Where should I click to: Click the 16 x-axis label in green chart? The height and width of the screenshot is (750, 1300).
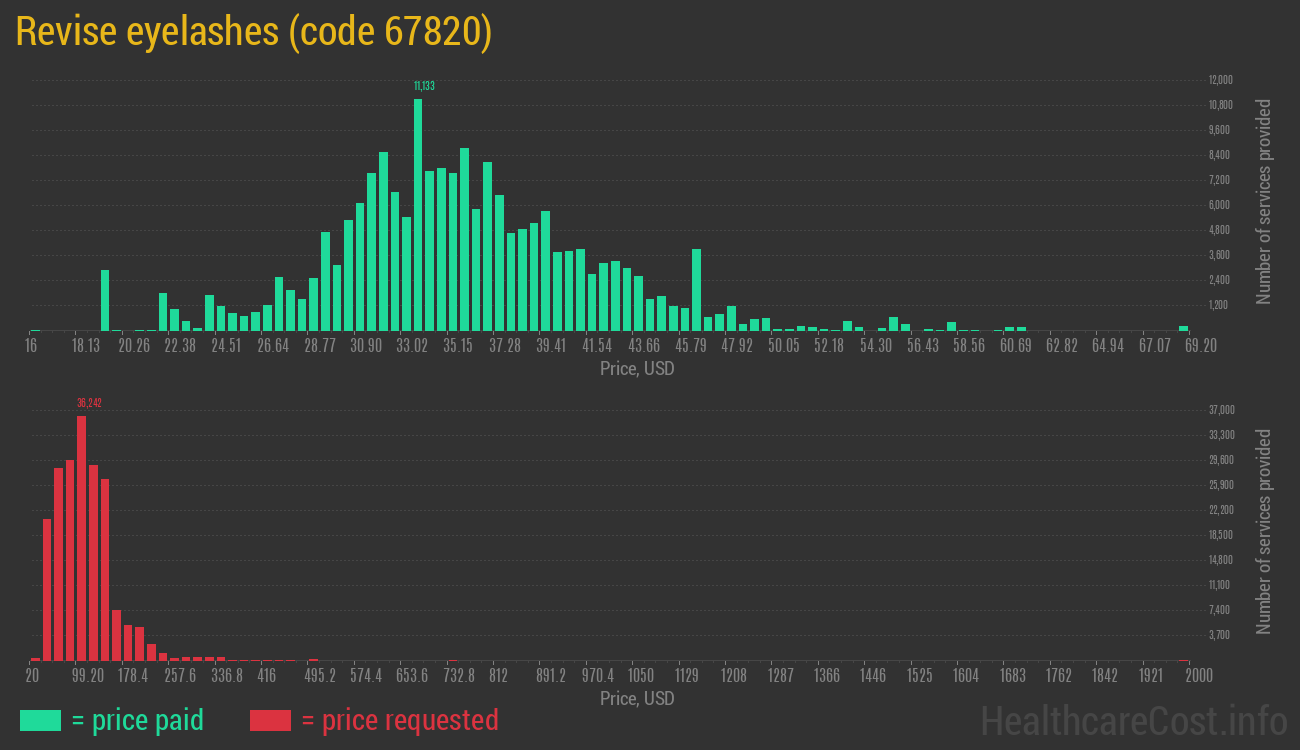(32, 346)
